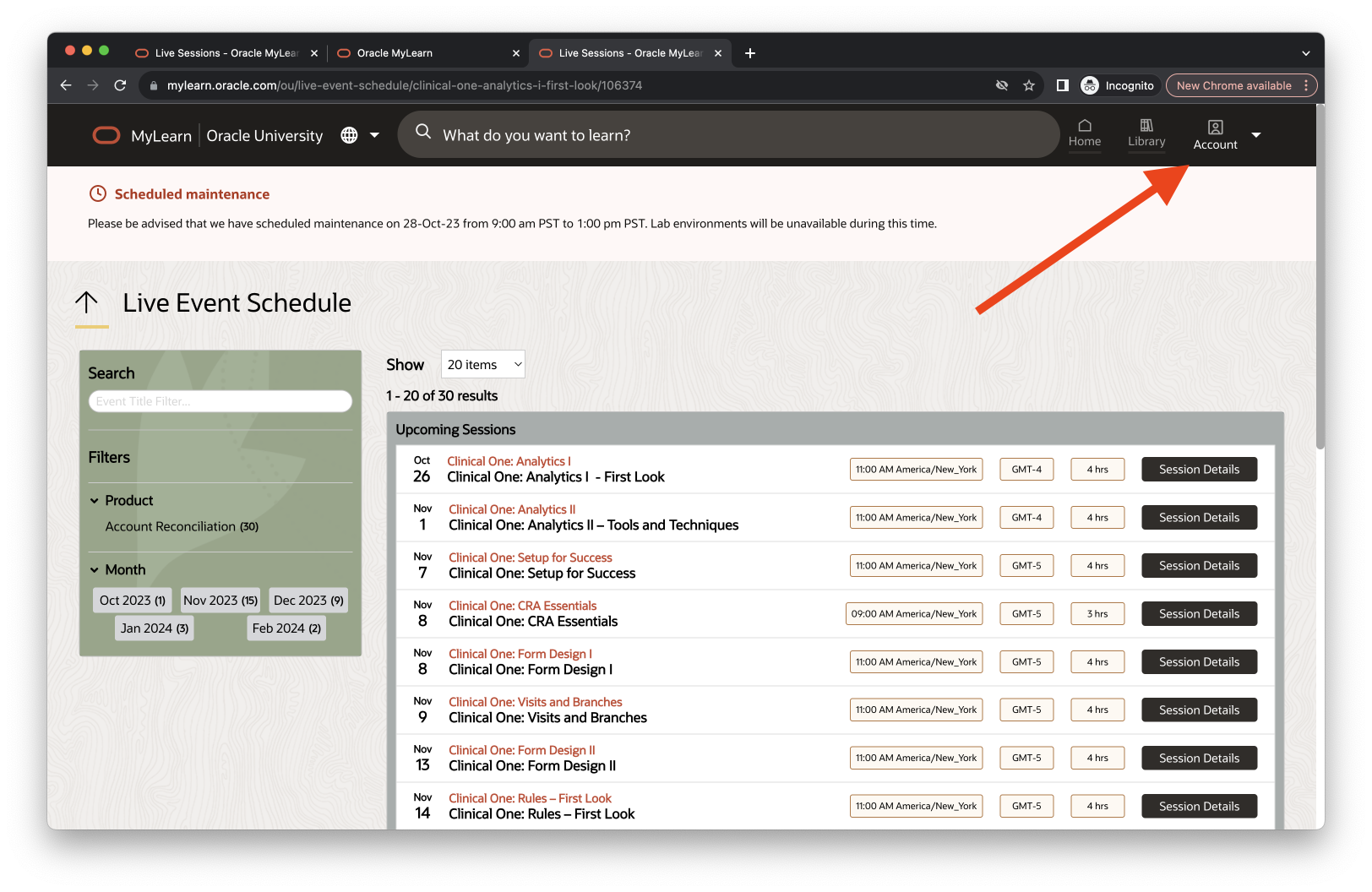Open Session Details for Form Design II
1372x892 pixels.
[1199, 759]
